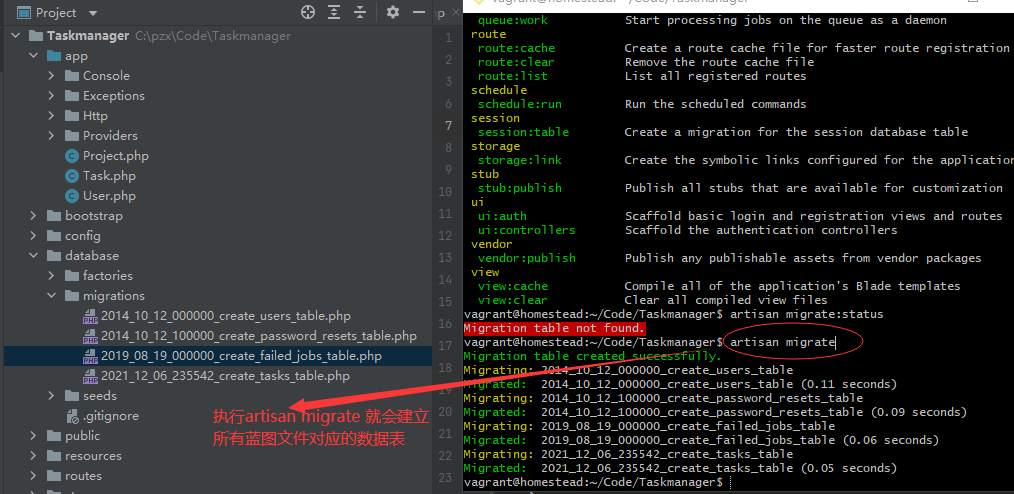Open Project panel settings gear
This screenshot has height=494, width=1014.
point(393,12)
